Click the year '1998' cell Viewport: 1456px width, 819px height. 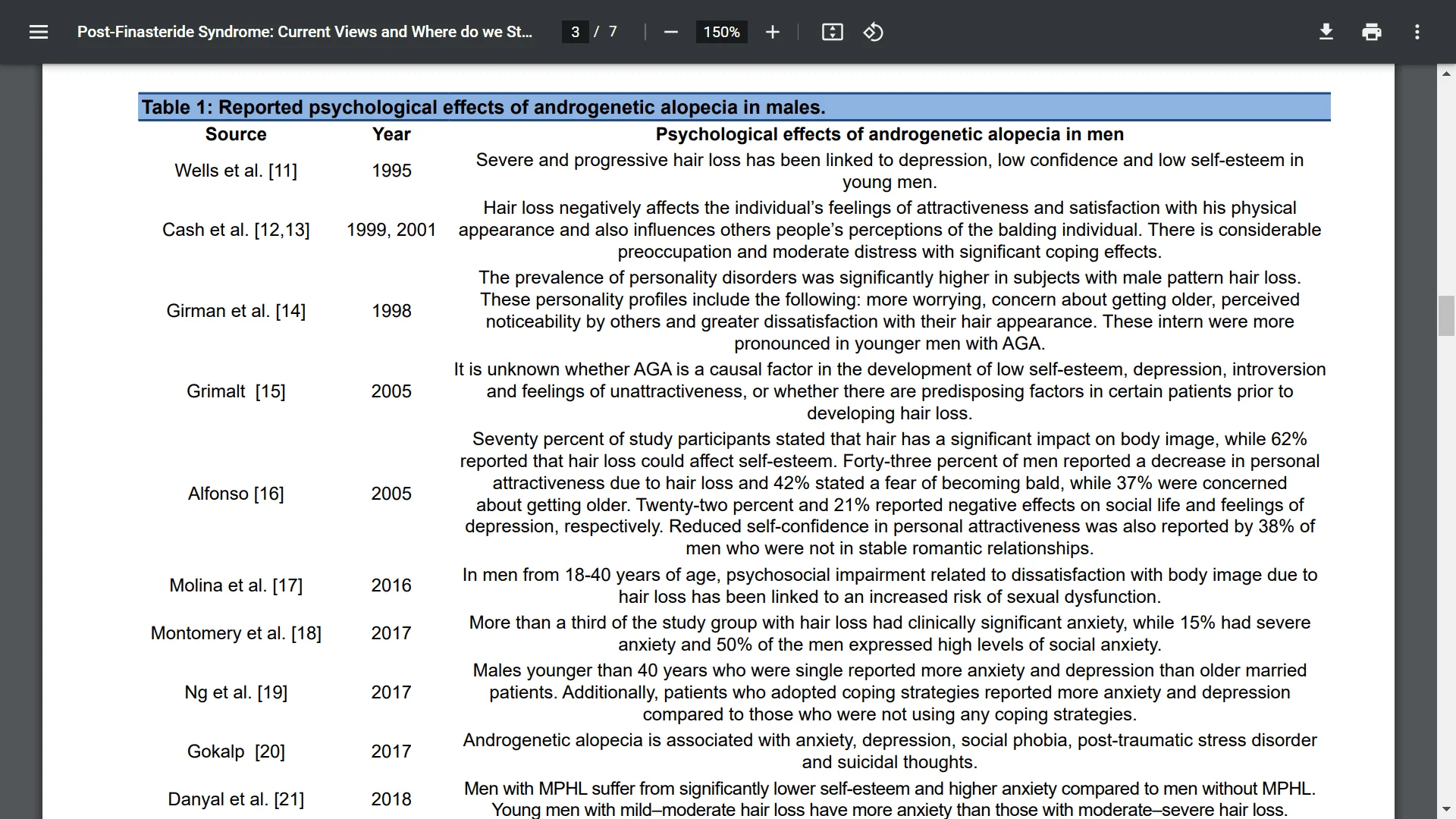(391, 311)
